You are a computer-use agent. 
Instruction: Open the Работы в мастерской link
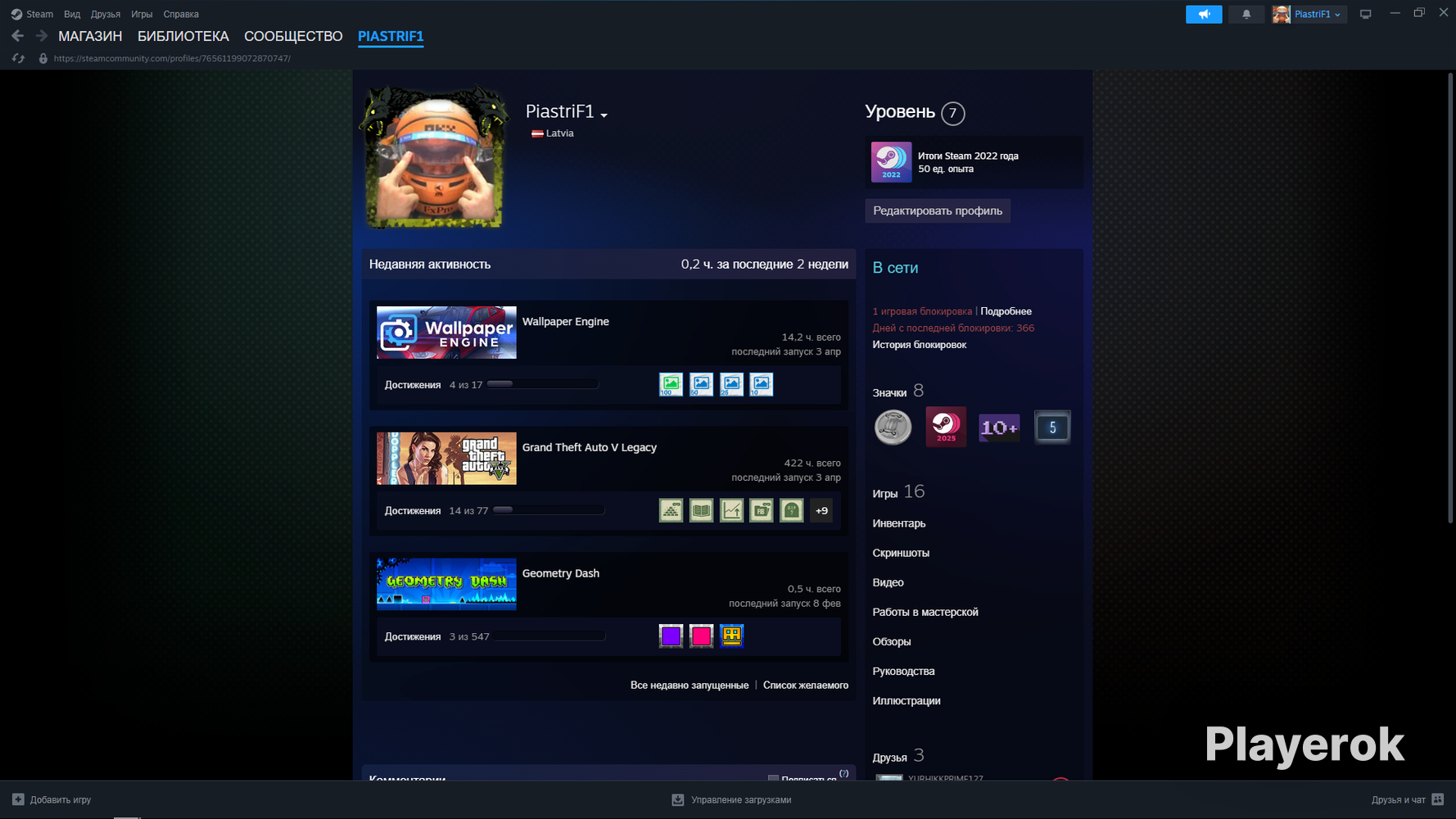tap(925, 612)
